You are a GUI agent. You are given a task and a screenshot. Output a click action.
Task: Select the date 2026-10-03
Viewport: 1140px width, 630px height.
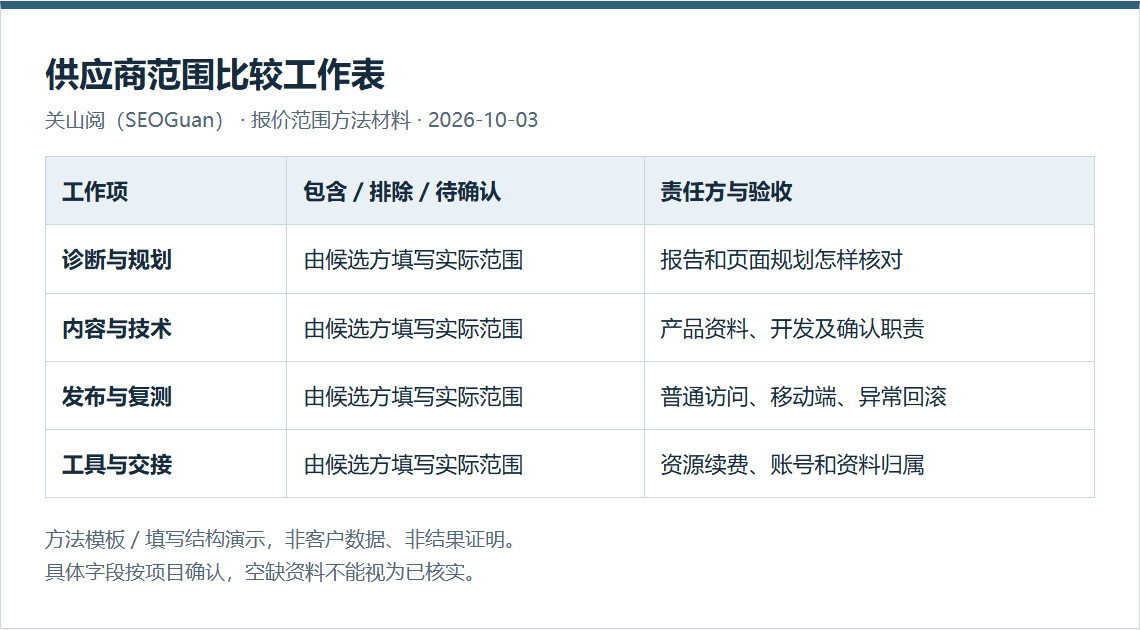point(483,120)
